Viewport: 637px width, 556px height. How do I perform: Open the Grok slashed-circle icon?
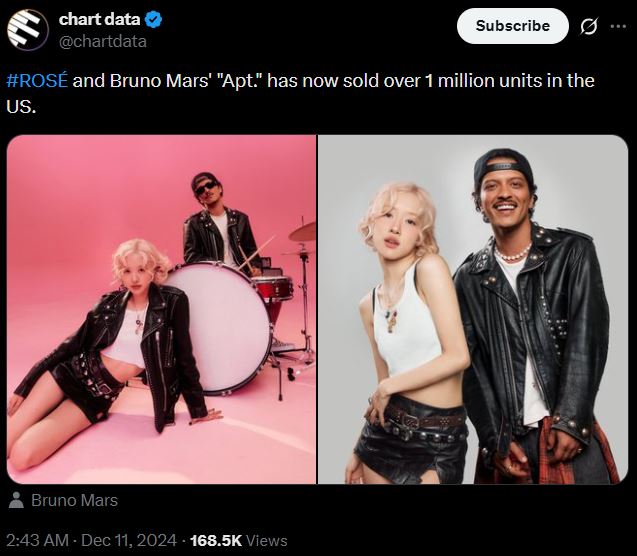click(589, 26)
